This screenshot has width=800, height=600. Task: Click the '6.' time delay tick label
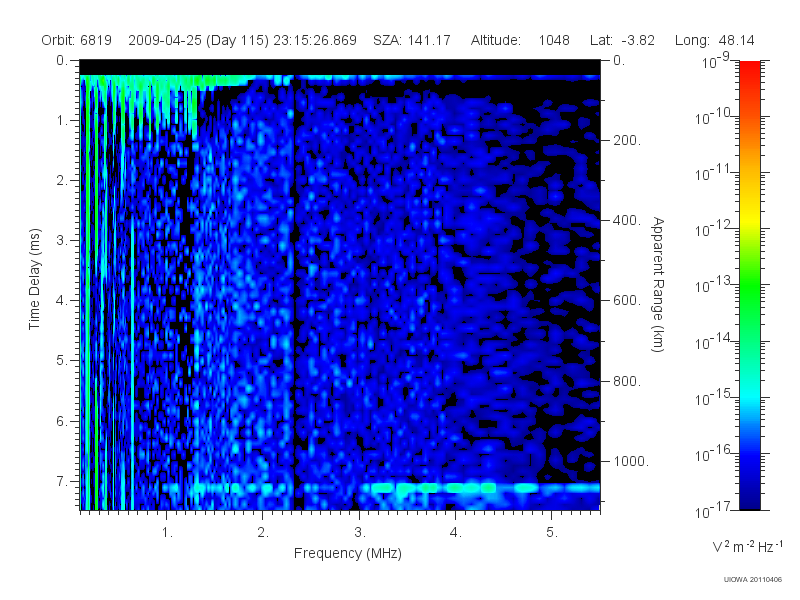point(62,421)
